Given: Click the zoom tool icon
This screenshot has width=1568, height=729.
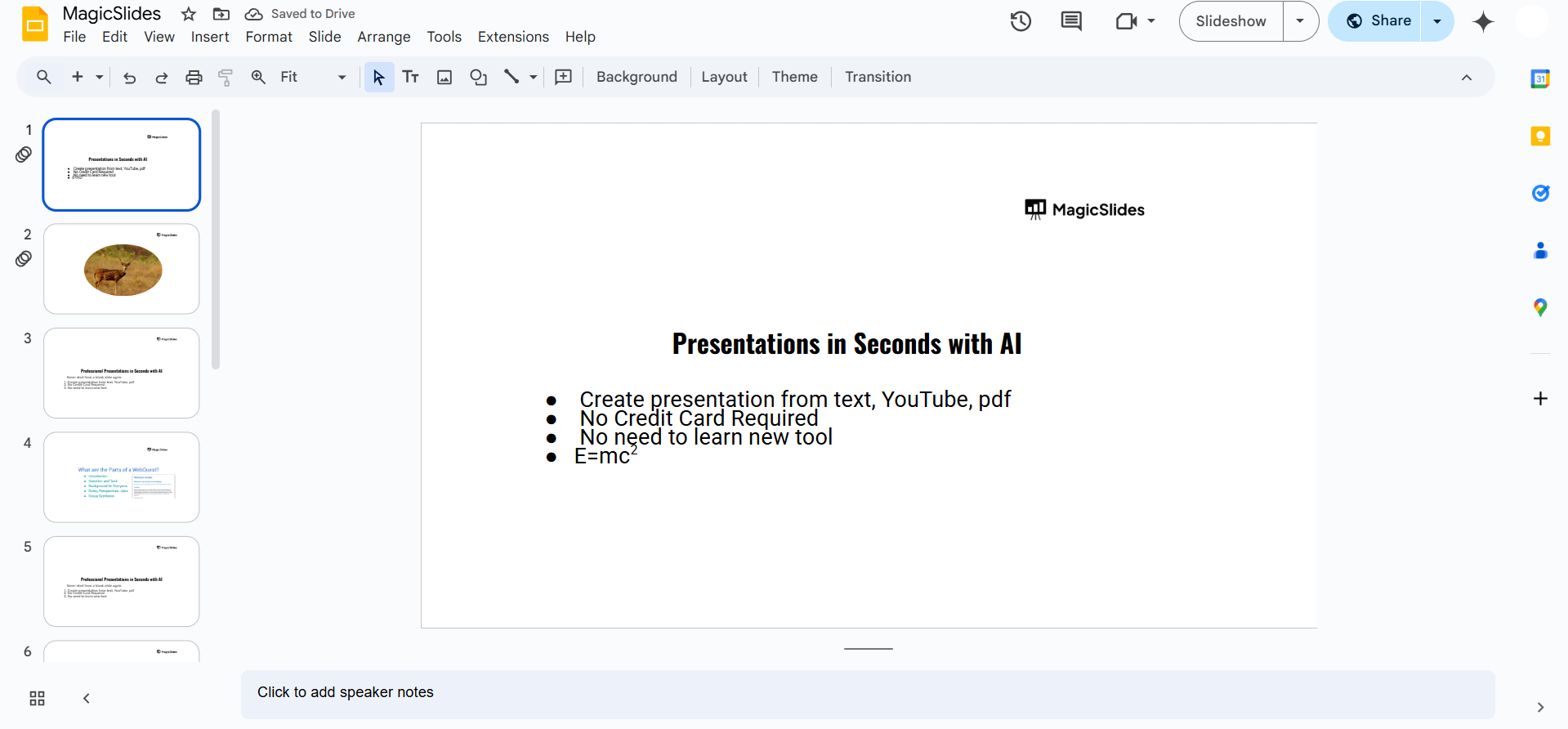Looking at the screenshot, I should click(x=258, y=77).
